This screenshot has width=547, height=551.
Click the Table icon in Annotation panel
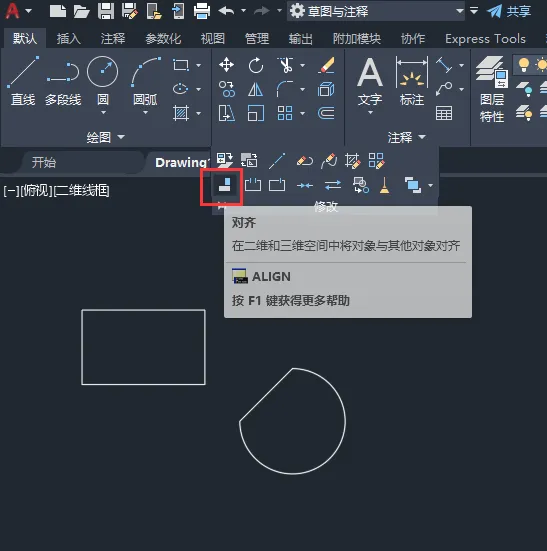click(444, 113)
